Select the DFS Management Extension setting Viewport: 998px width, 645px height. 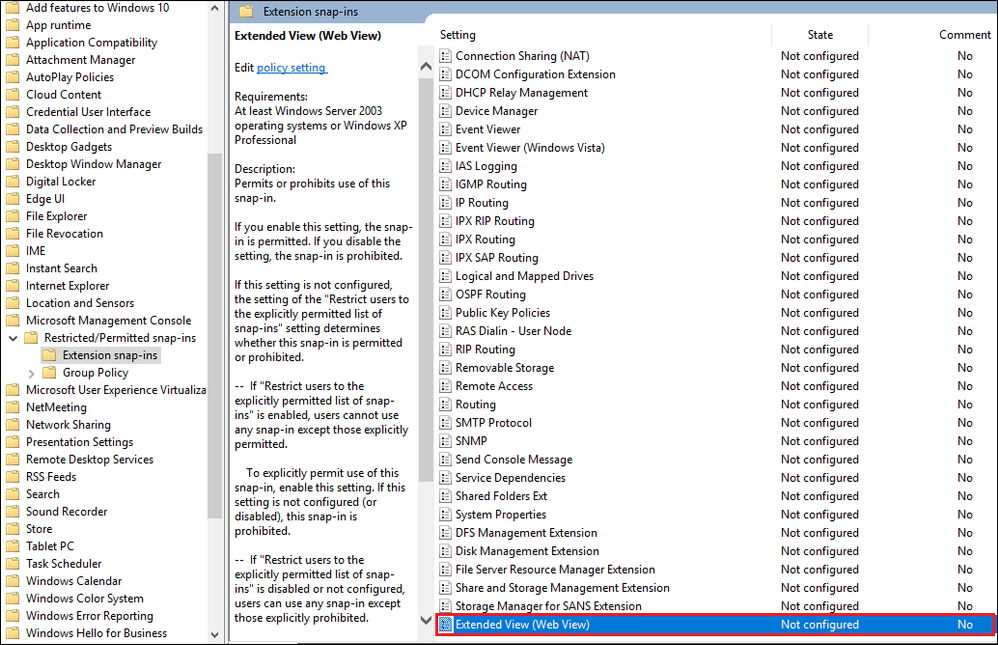526,533
